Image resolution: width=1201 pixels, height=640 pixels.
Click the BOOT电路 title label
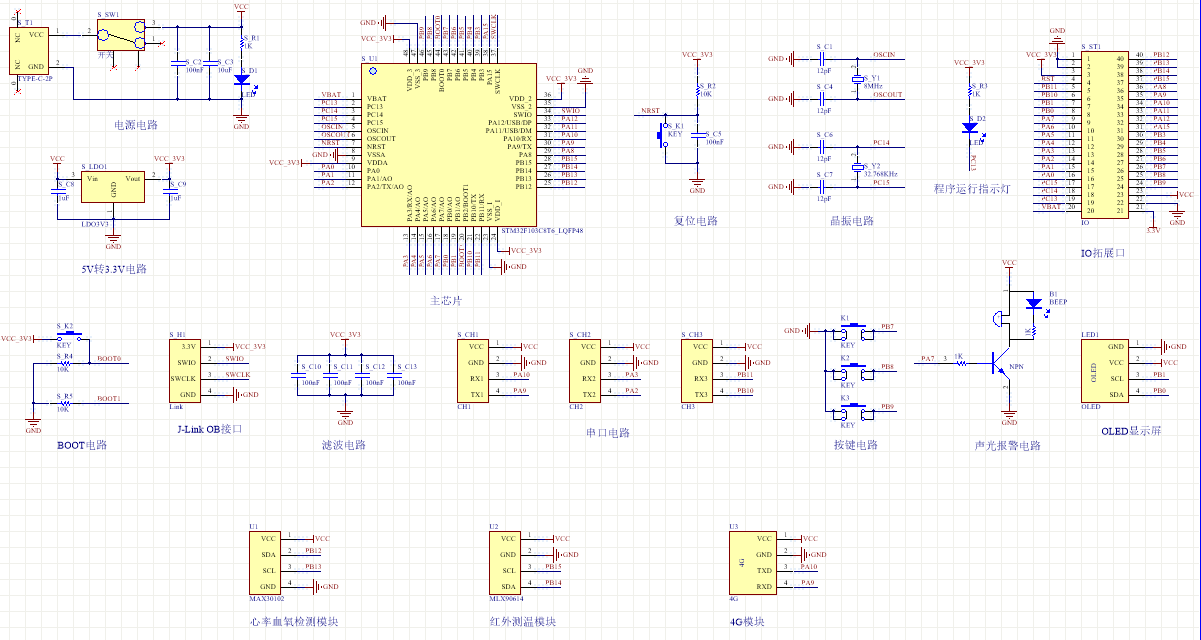[x=82, y=445]
